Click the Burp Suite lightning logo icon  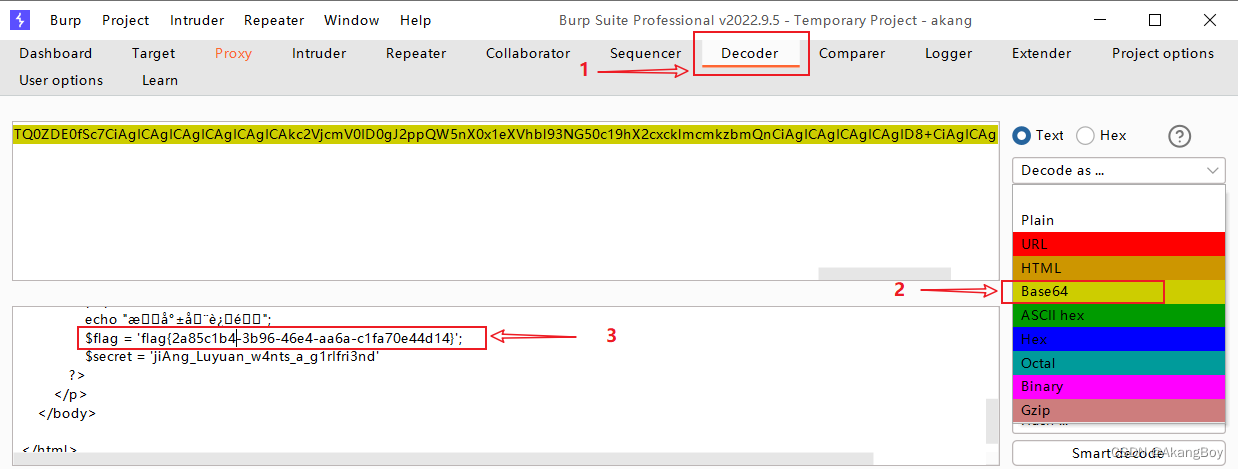(21, 20)
